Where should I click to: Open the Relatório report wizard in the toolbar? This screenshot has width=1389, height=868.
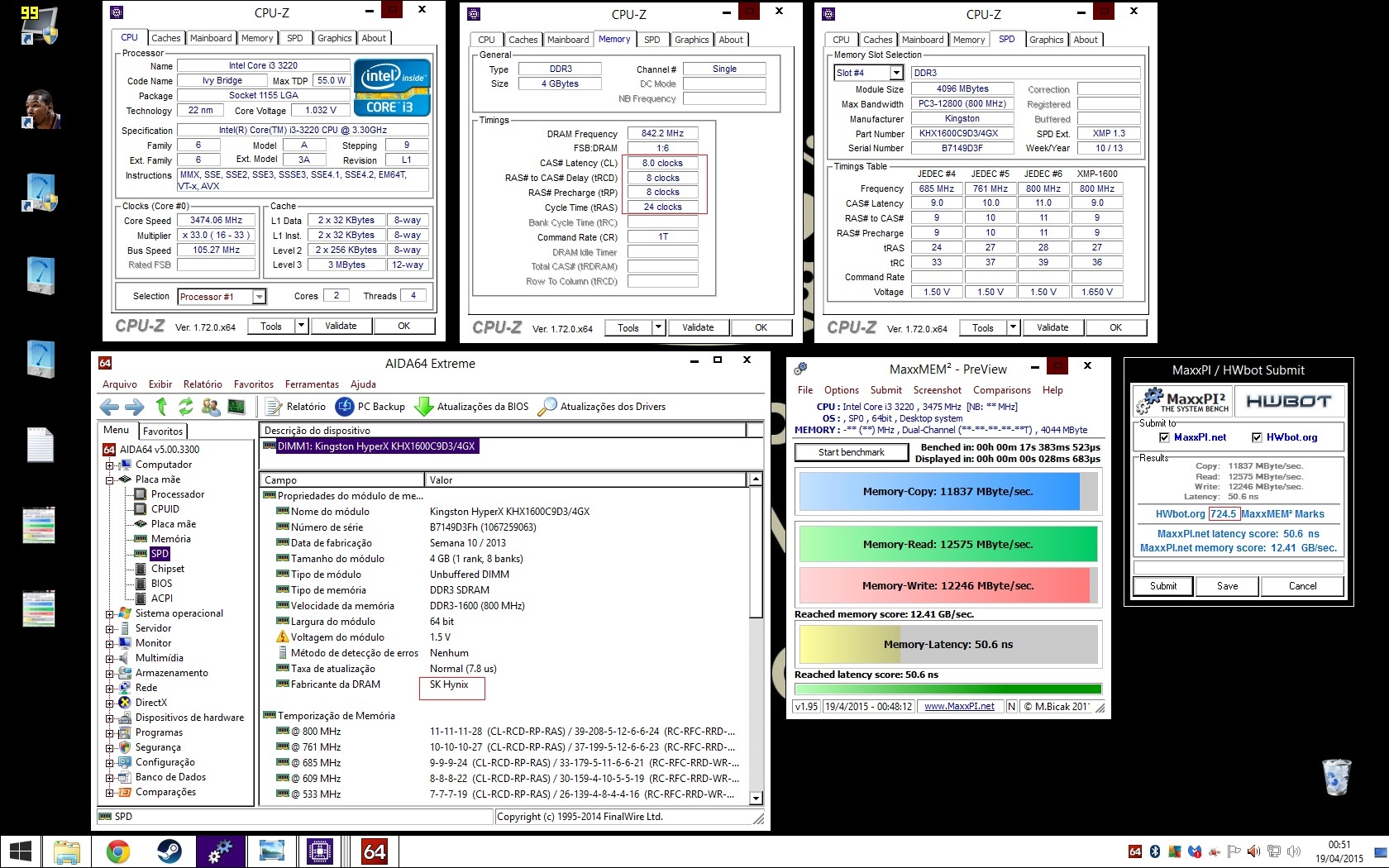(295, 407)
